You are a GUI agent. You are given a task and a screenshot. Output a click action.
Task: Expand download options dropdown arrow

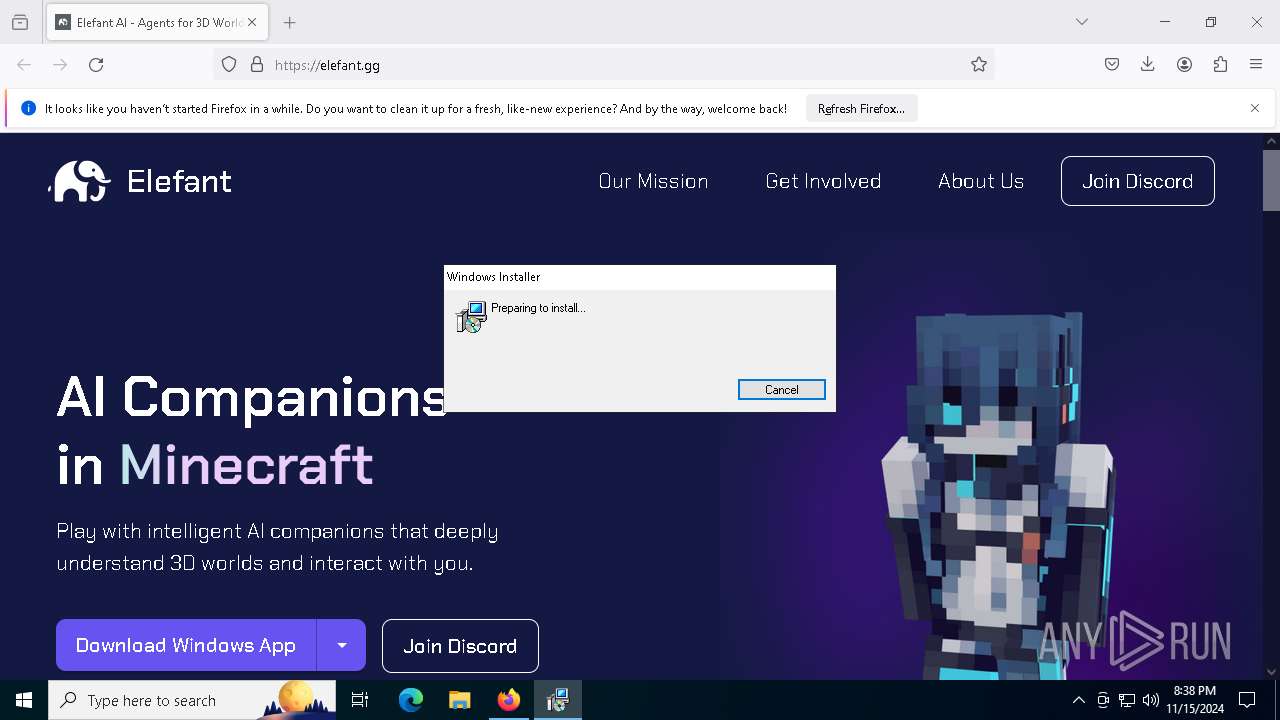[x=342, y=645]
